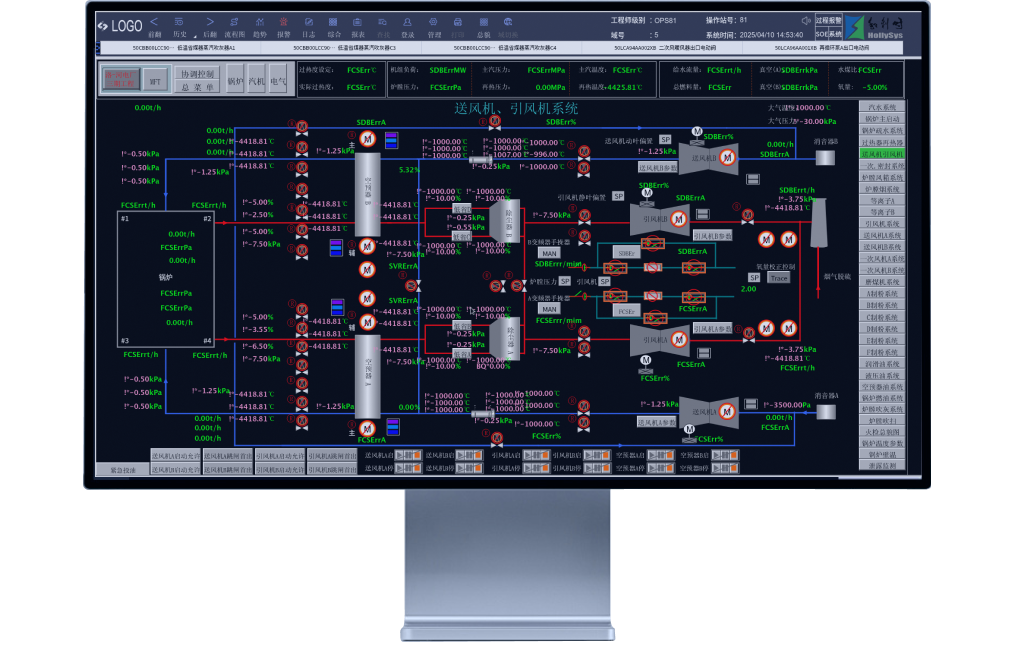Screen dimensions: 1014x654
Task: Select 等离子A in the right sidebar
Action: pos(882,200)
